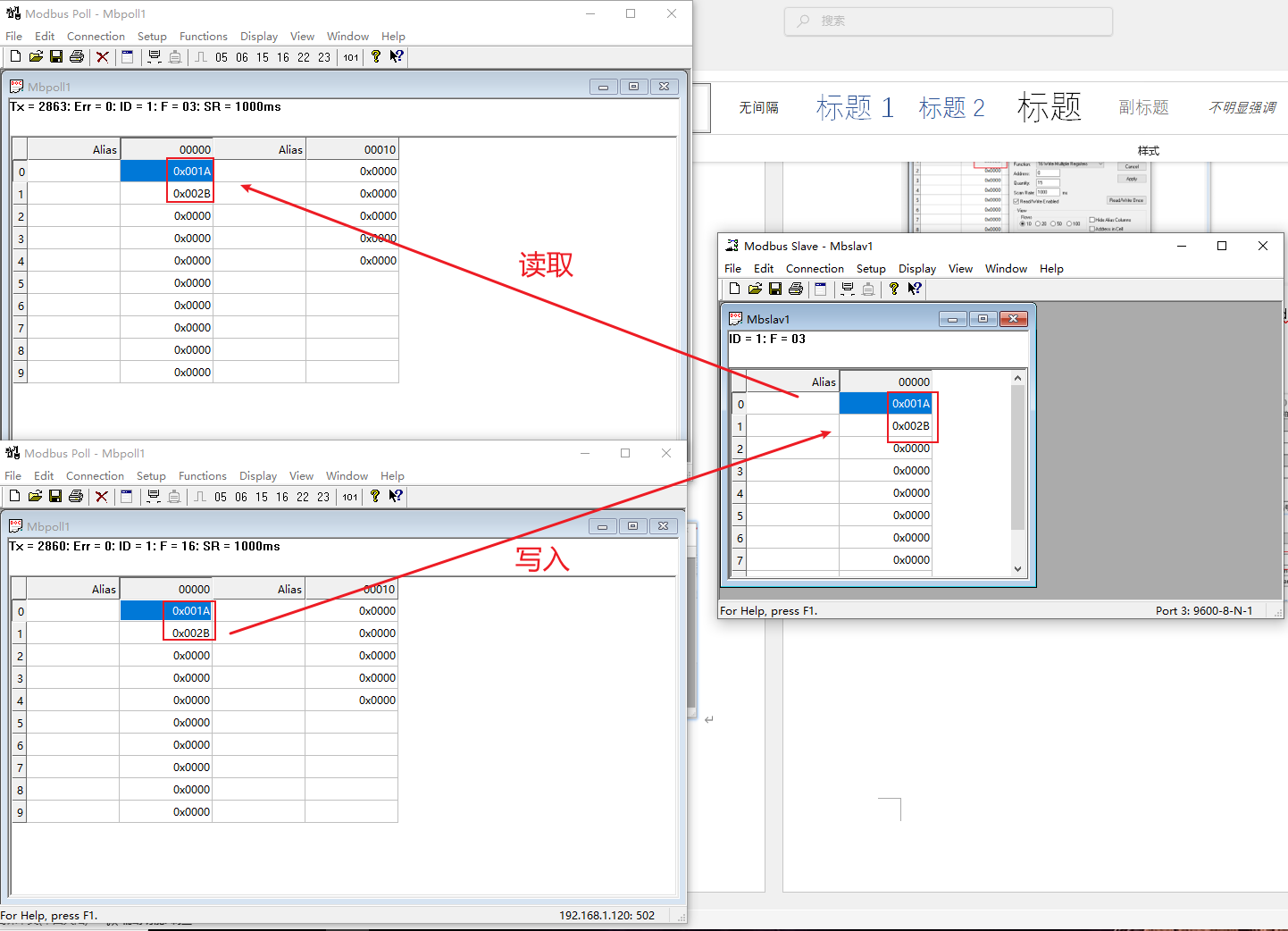This screenshot has height=931, width=1288.
Task: Click row 9 header in F=16 Mbpoll1 table
Action: point(19,812)
